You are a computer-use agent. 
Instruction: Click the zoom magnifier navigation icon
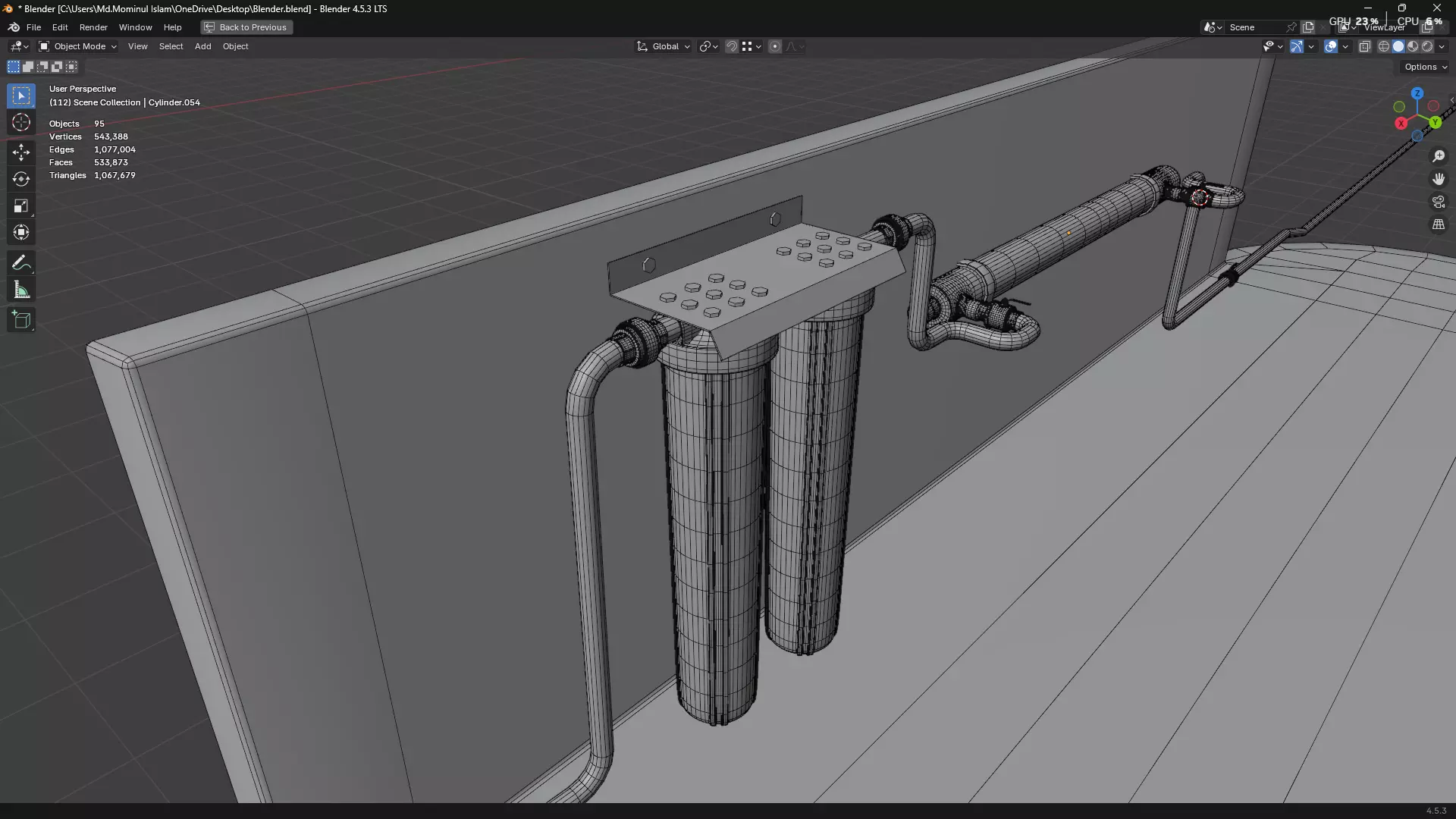(x=1439, y=156)
